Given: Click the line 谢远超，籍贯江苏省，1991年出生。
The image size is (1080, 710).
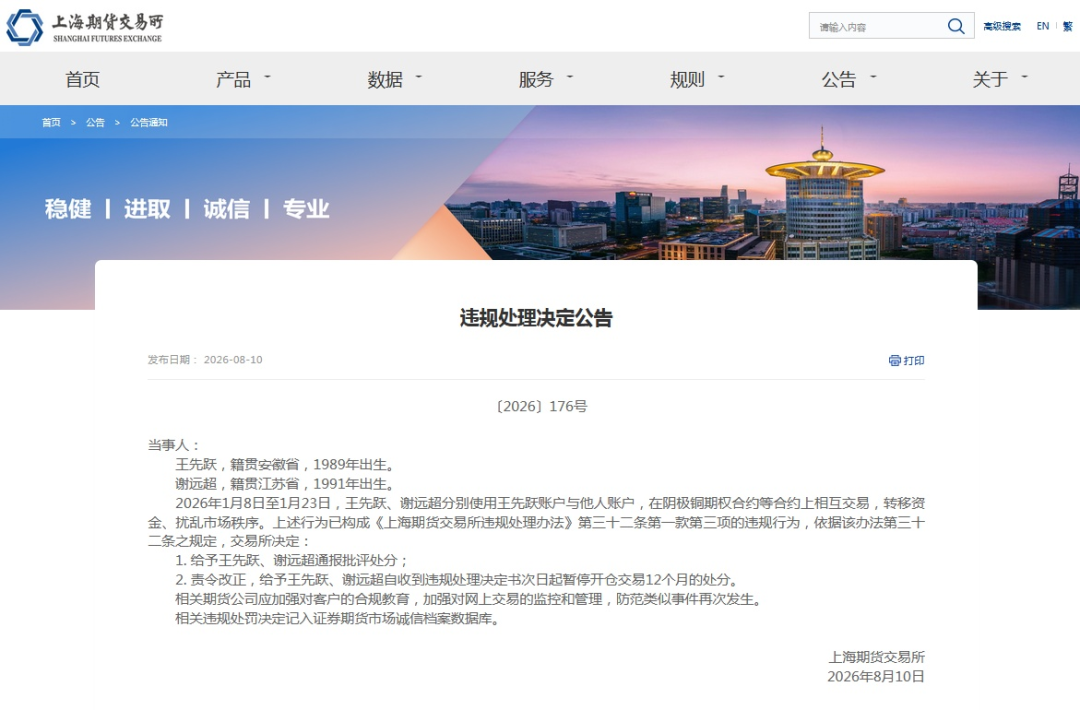Looking at the screenshot, I should point(285,483).
